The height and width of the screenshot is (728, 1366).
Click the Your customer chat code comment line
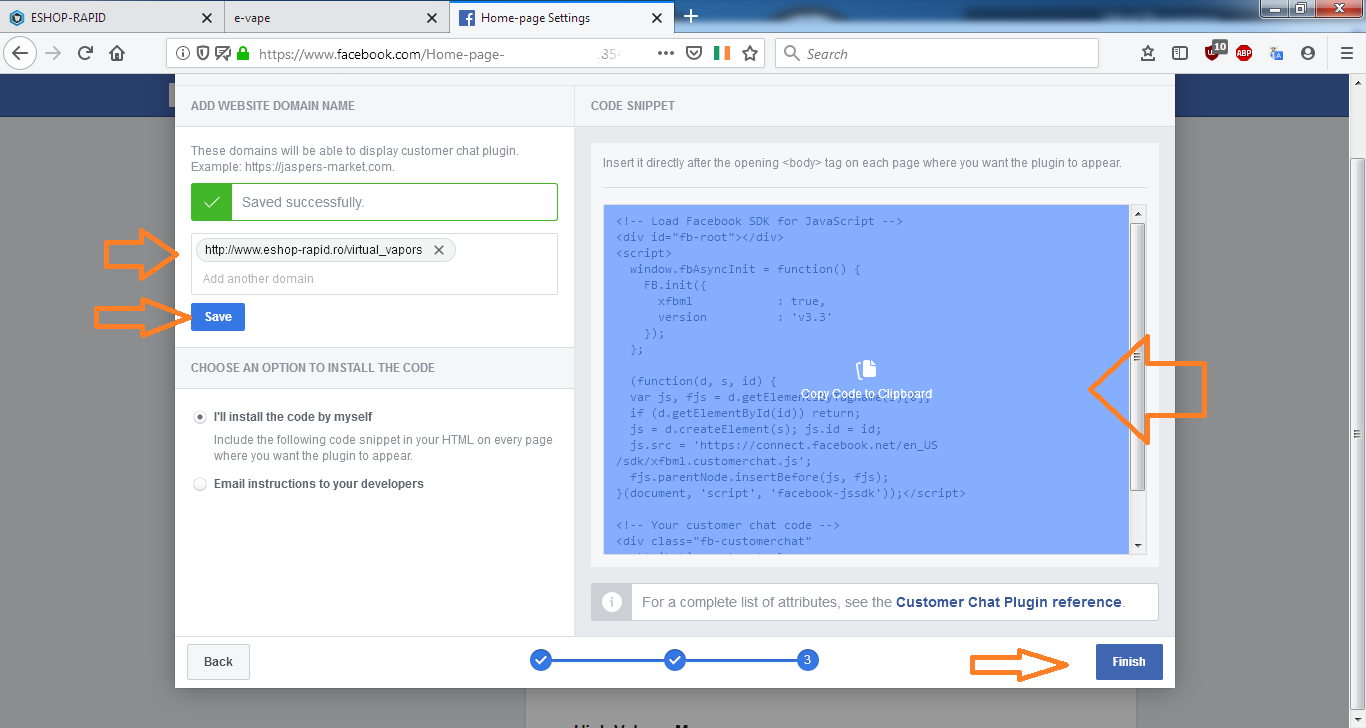[x=728, y=525]
